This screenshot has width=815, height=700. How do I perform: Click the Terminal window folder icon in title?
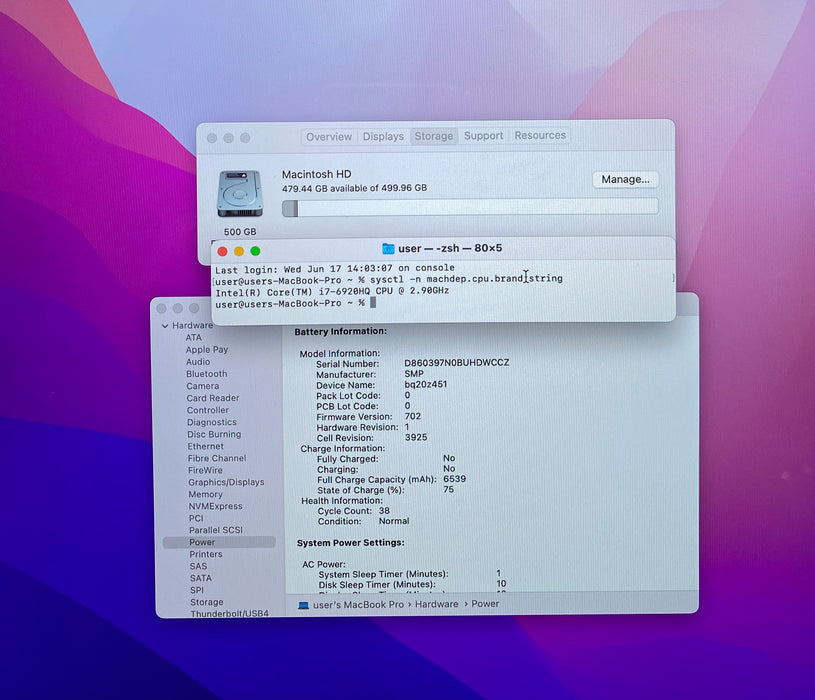tap(388, 248)
